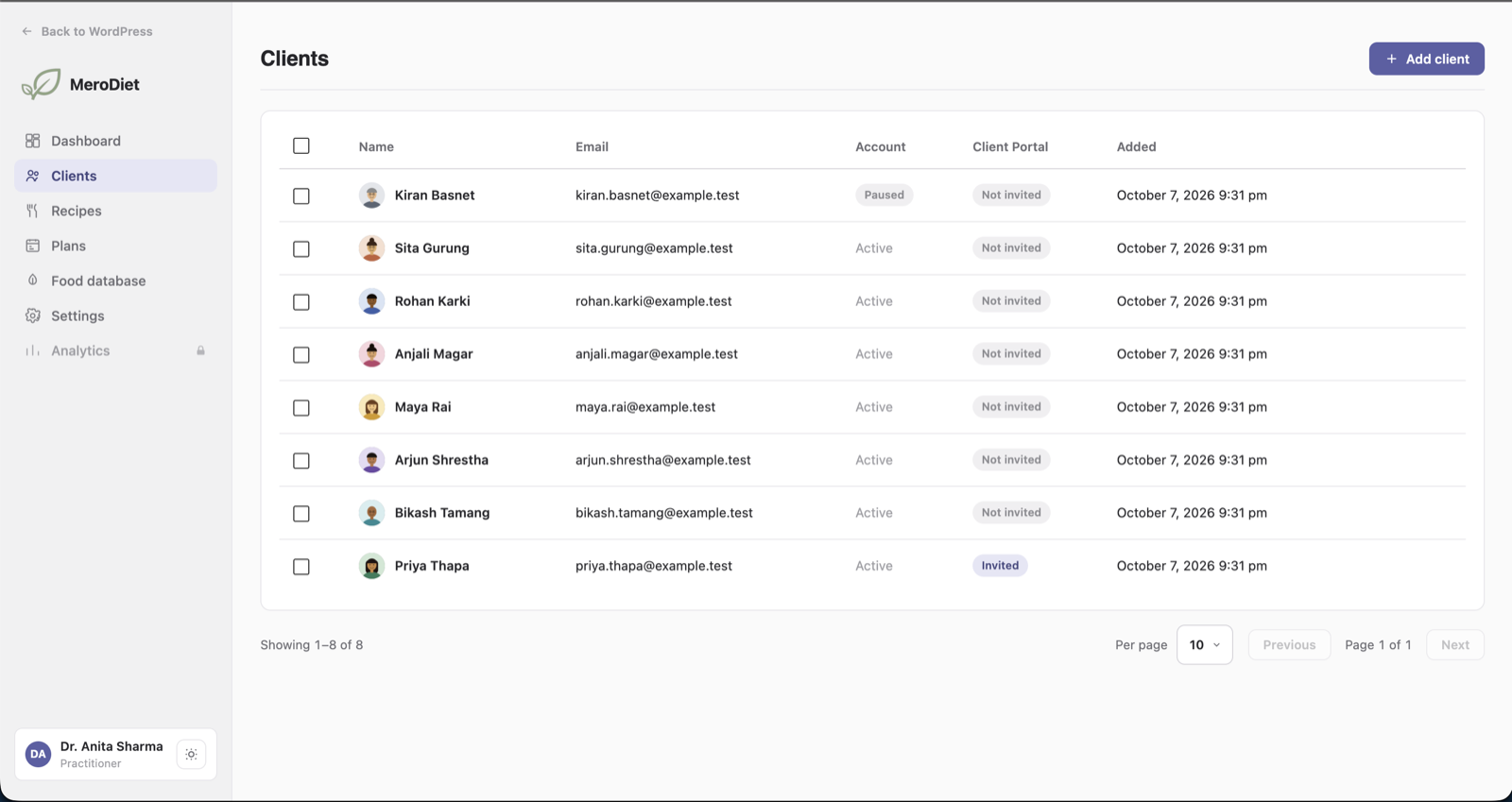Click Priya Thapa's avatar
Image resolution: width=1512 pixels, height=802 pixels.
tap(371, 566)
